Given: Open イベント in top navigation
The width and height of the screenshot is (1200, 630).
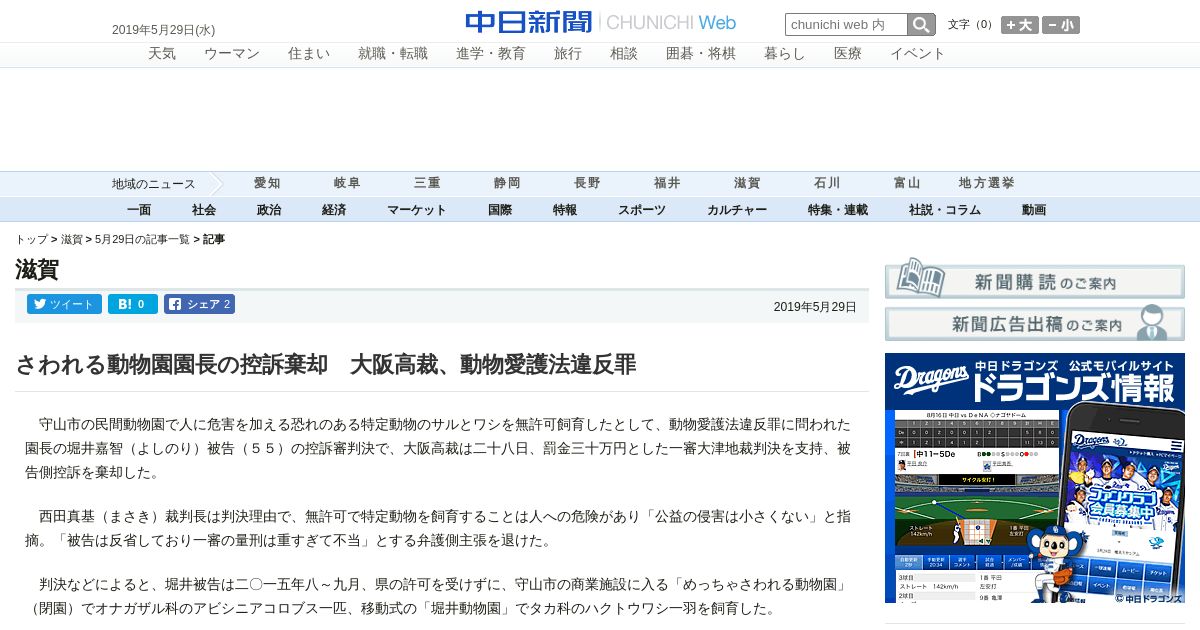Looking at the screenshot, I should pos(918,54).
